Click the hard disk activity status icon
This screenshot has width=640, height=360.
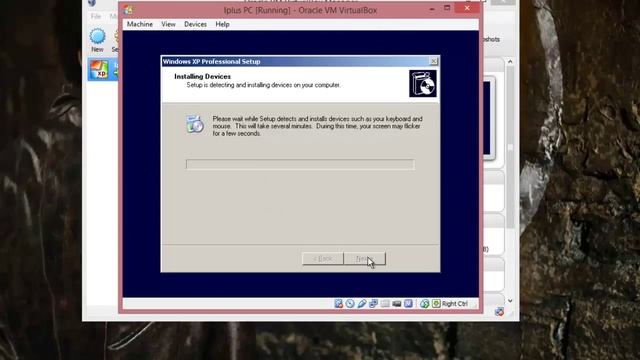coord(338,304)
